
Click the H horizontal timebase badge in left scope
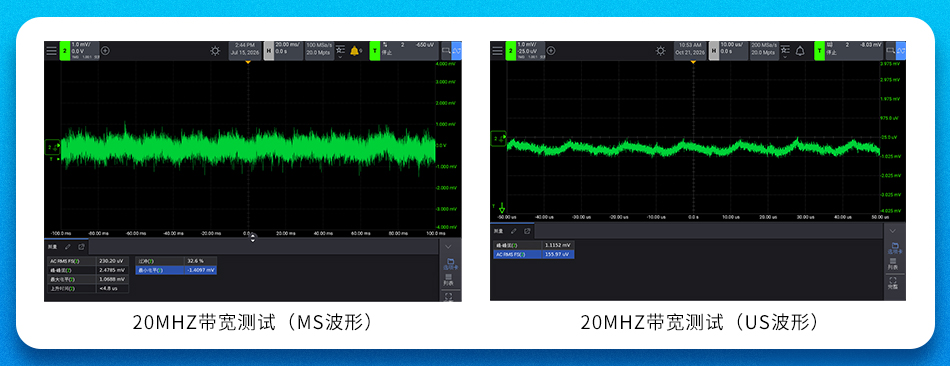click(268, 51)
